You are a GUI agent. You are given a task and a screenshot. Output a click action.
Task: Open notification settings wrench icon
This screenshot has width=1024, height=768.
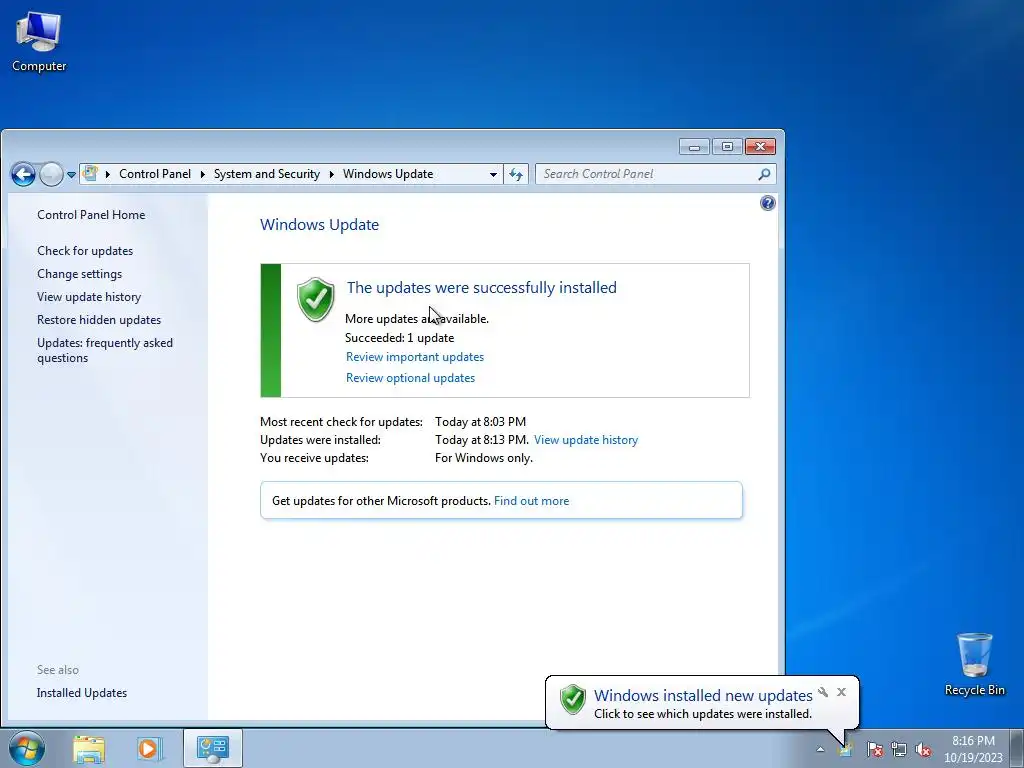pyautogui.click(x=823, y=692)
